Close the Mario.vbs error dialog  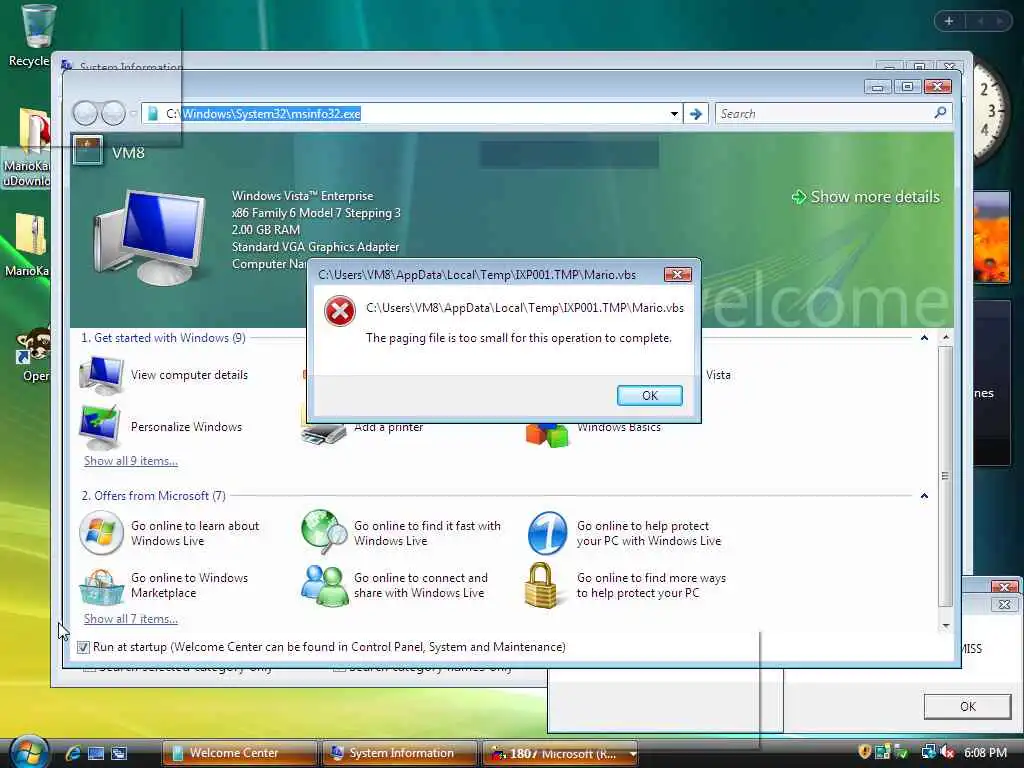point(677,274)
